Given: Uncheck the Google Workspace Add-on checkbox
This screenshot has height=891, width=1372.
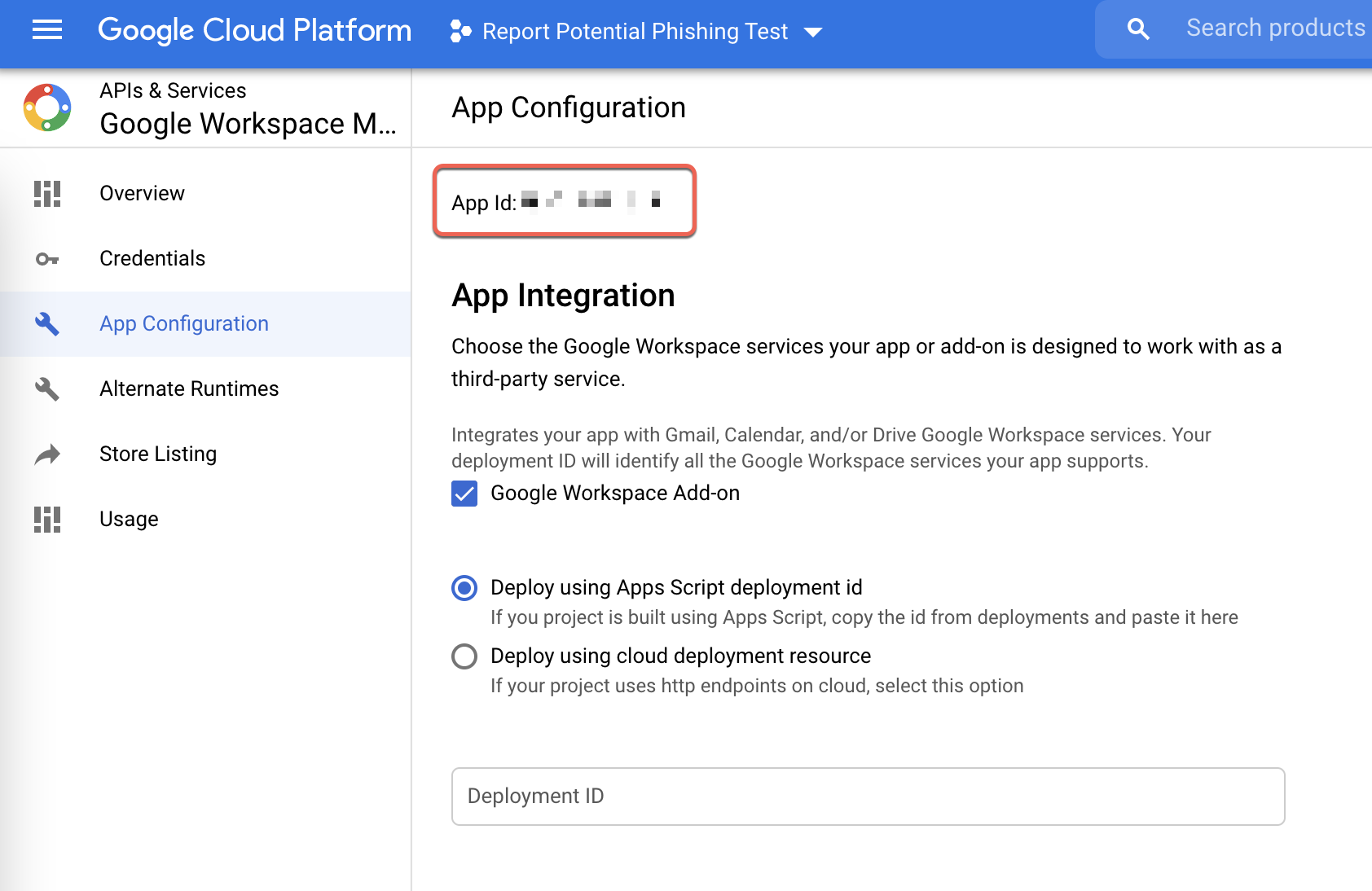Looking at the screenshot, I should [x=464, y=494].
